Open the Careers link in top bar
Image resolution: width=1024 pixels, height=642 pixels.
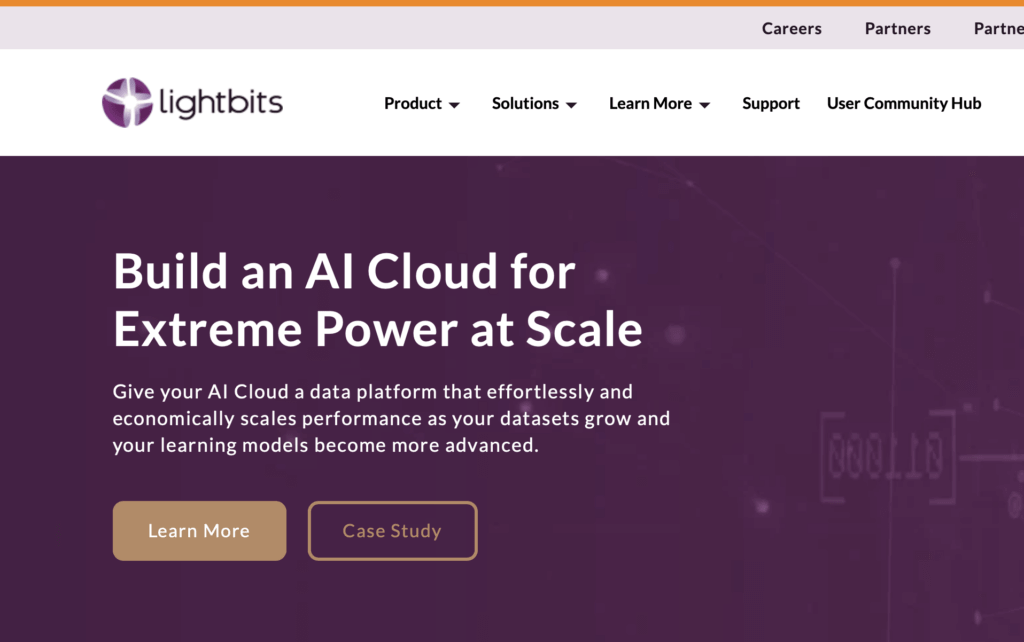click(x=791, y=28)
